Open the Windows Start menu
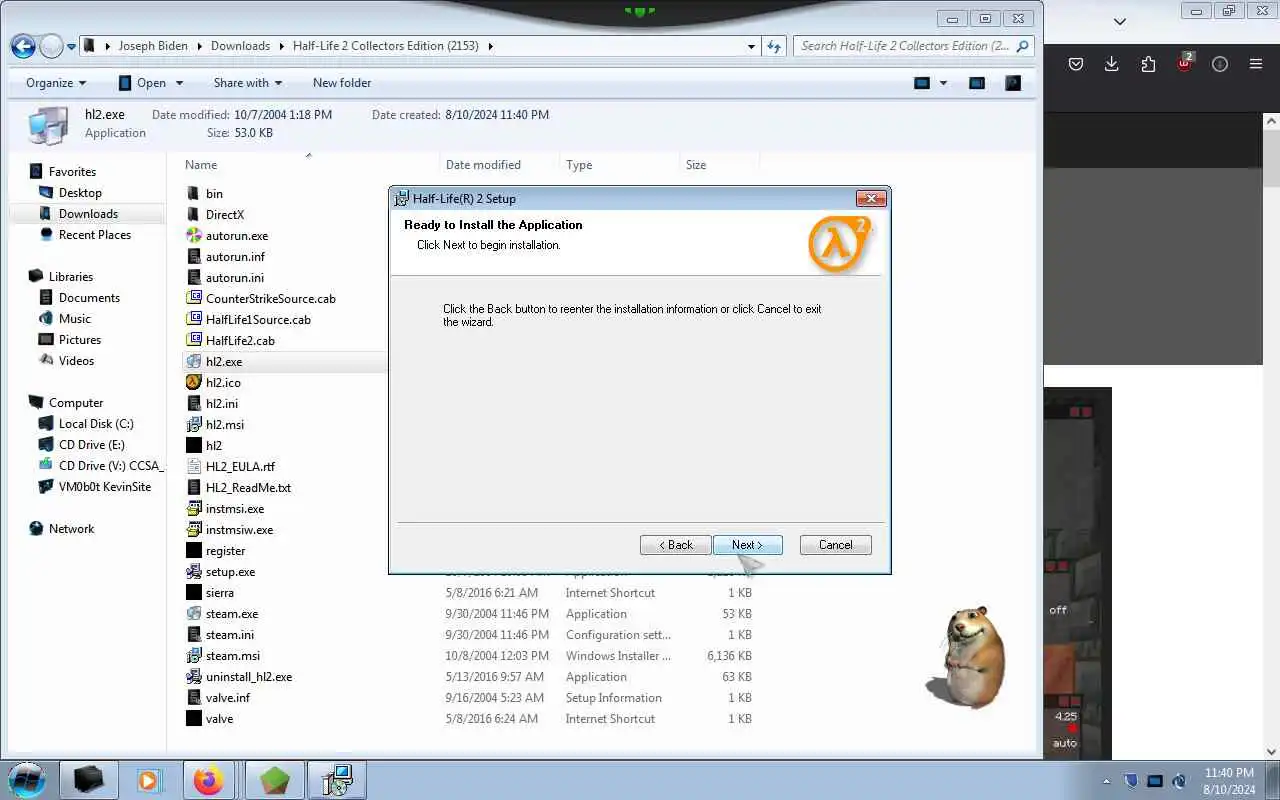Screen dimensions: 1280x800 [x=27, y=780]
